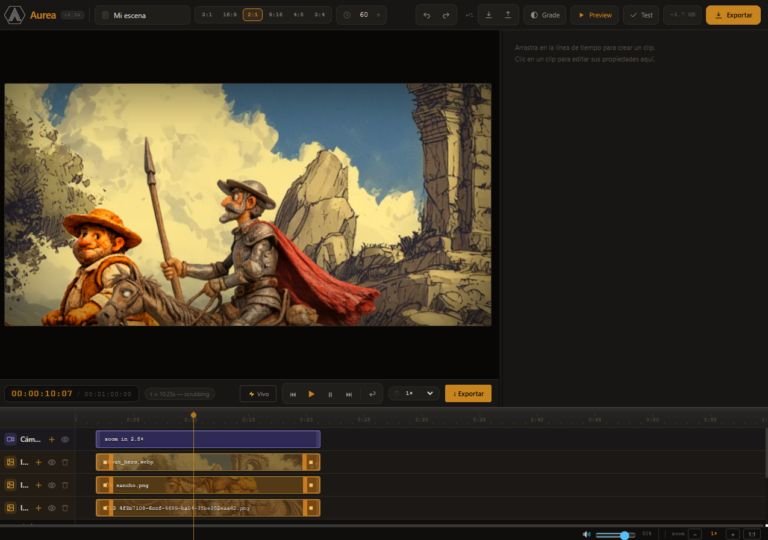The height and width of the screenshot is (540, 768).
Task: Click the right handle of the sancho.png clip
Action: pyautogui.click(x=311, y=485)
